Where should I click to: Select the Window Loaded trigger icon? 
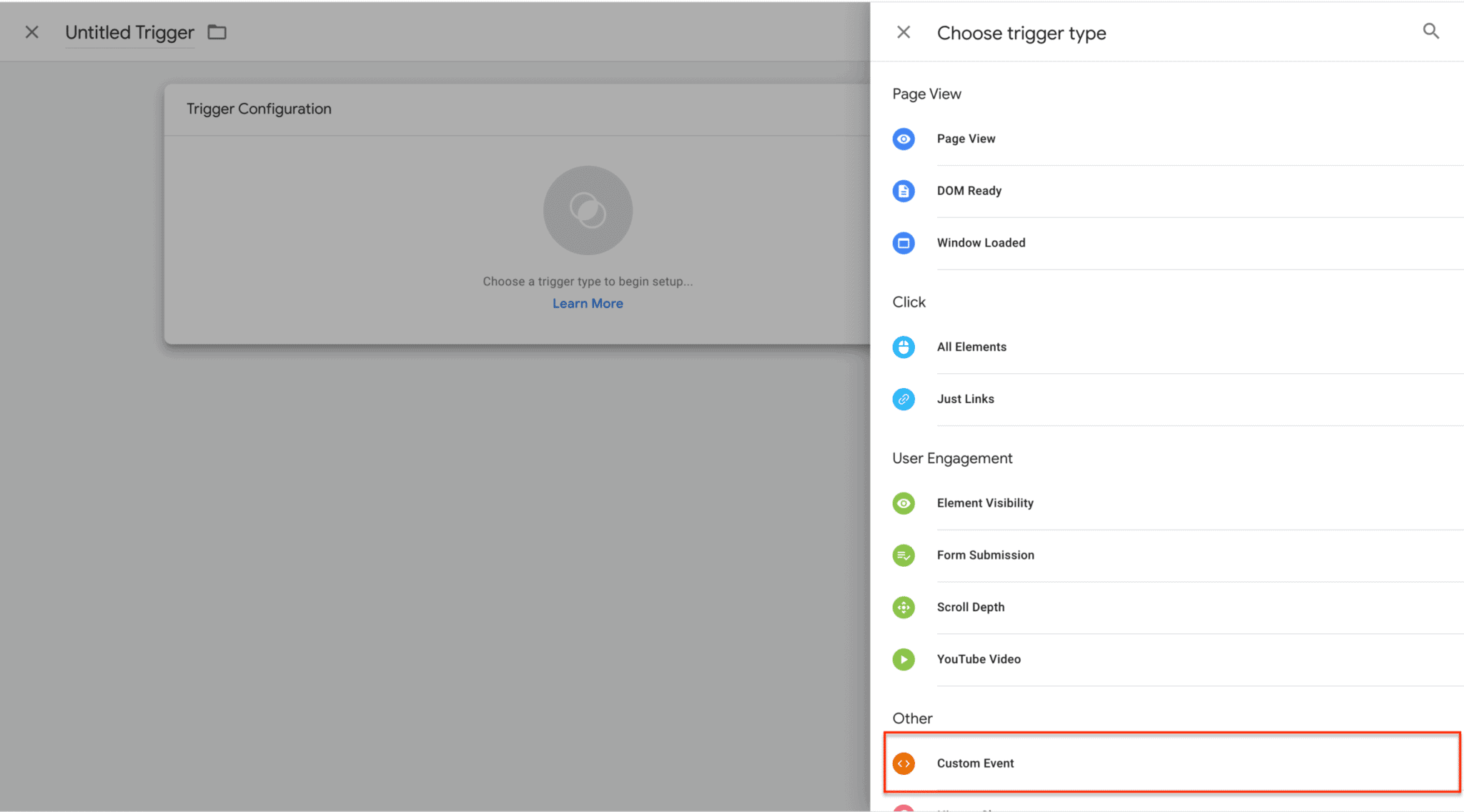click(904, 243)
